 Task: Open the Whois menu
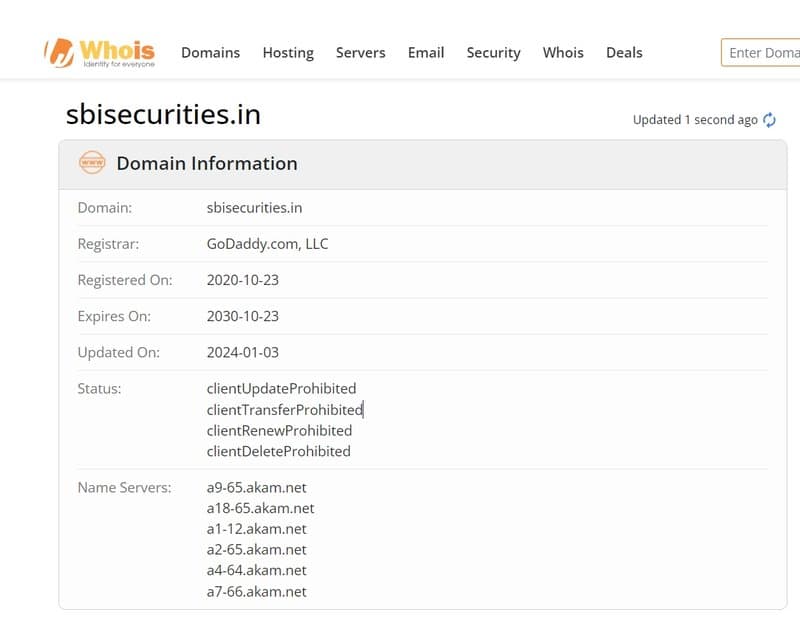[563, 53]
